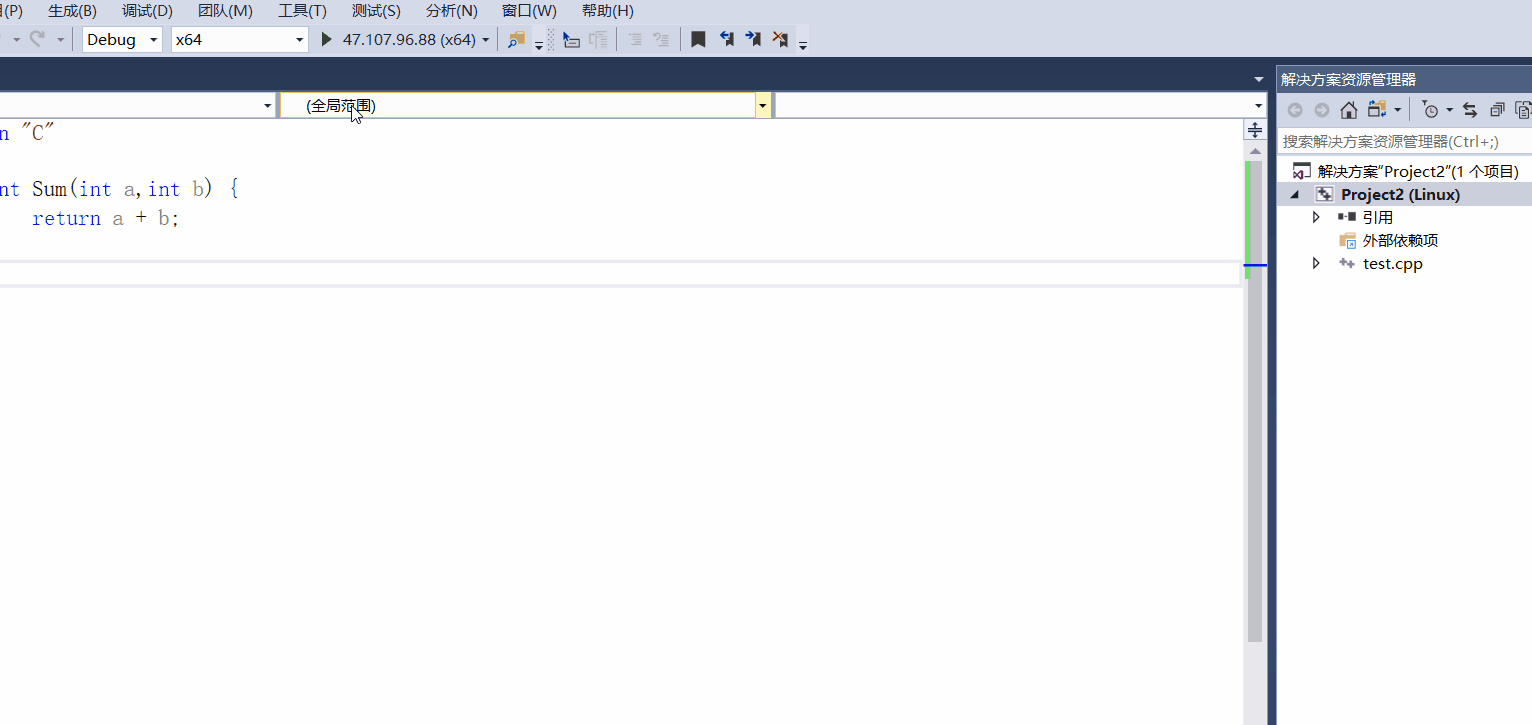Clear all bookmarks icon
This screenshot has height=725, width=1532.
[x=780, y=40]
